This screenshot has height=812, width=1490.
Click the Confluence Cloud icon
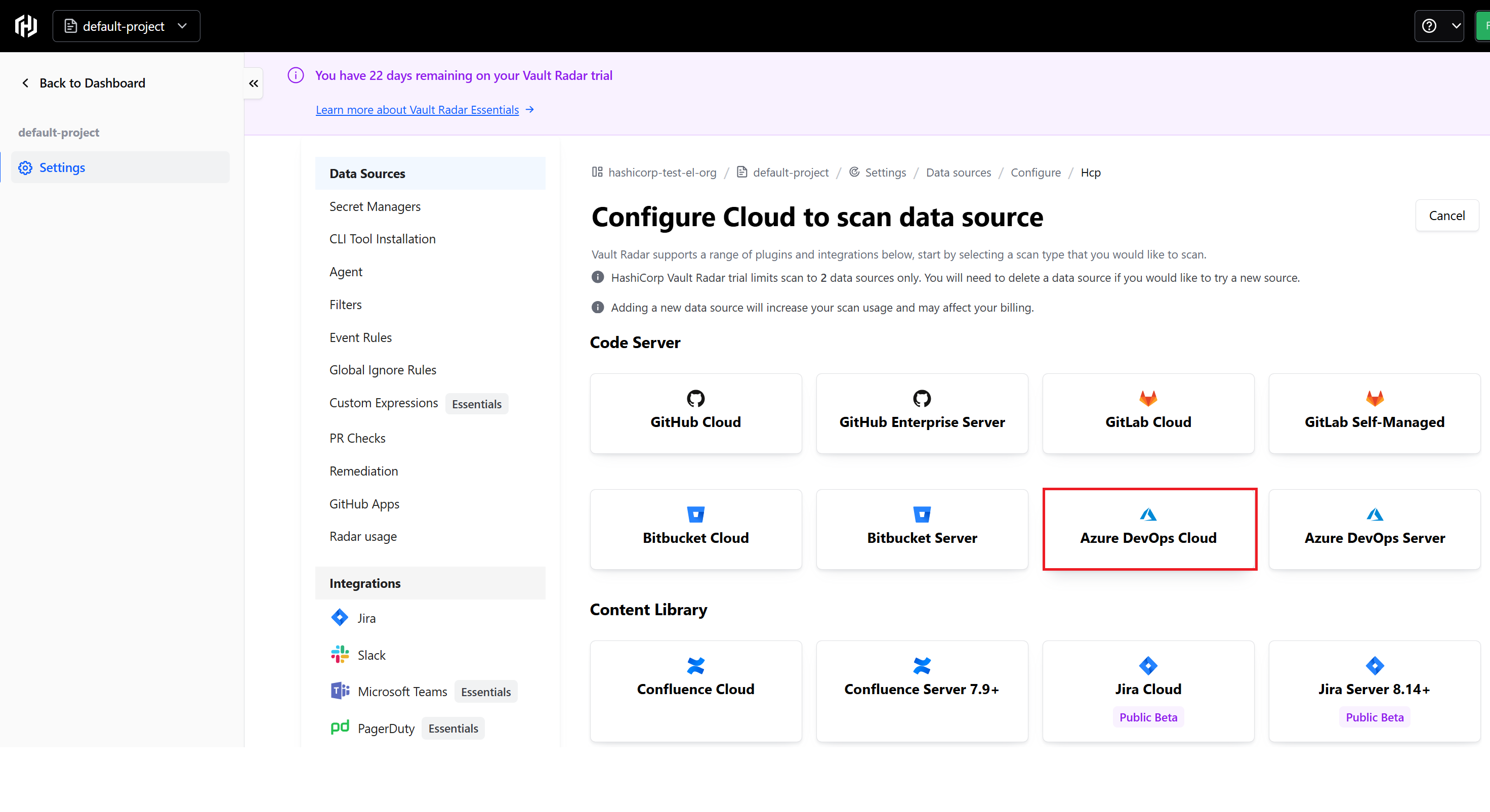click(695, 666)
